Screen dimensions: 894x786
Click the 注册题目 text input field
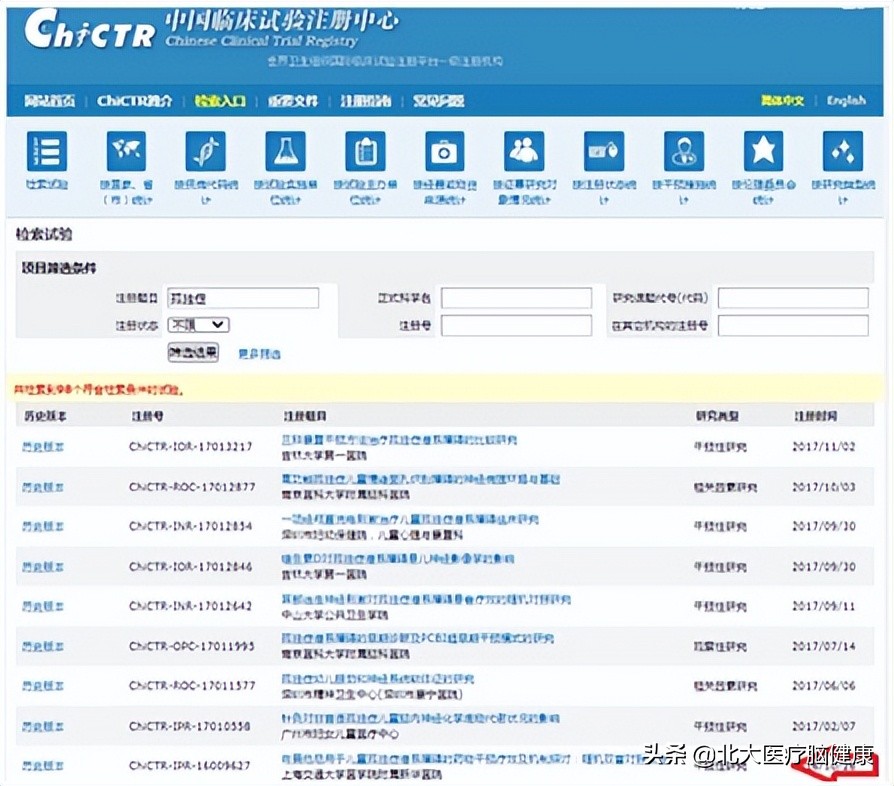pyautogui.click(x=243, y=298)
